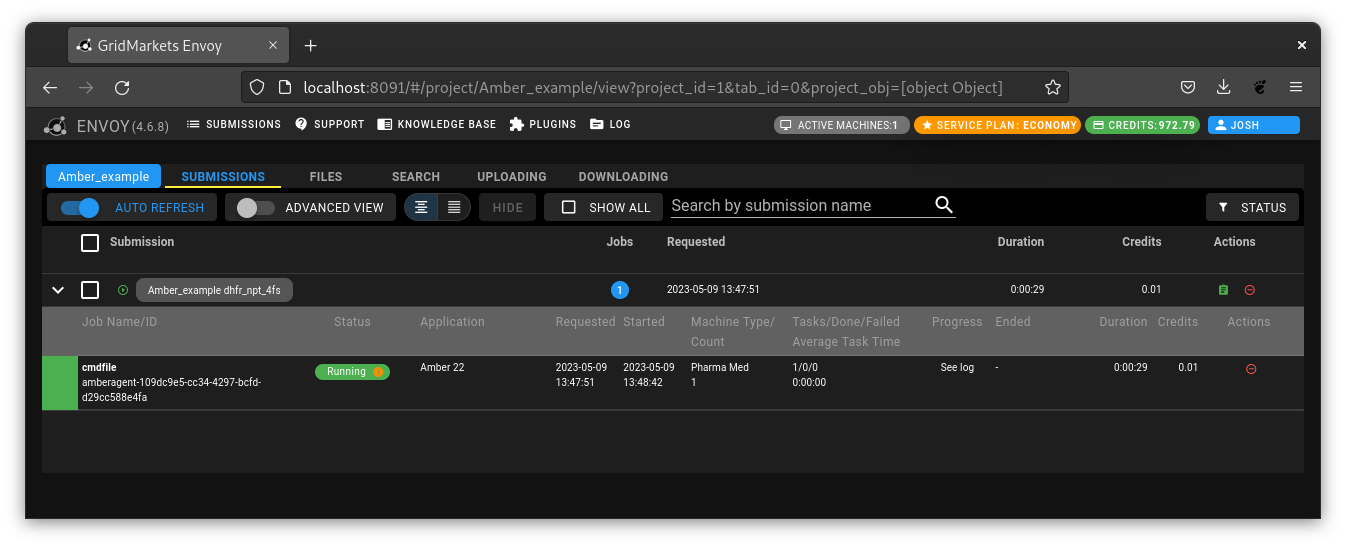Click the submission log green document icon

coord(1223,290)
